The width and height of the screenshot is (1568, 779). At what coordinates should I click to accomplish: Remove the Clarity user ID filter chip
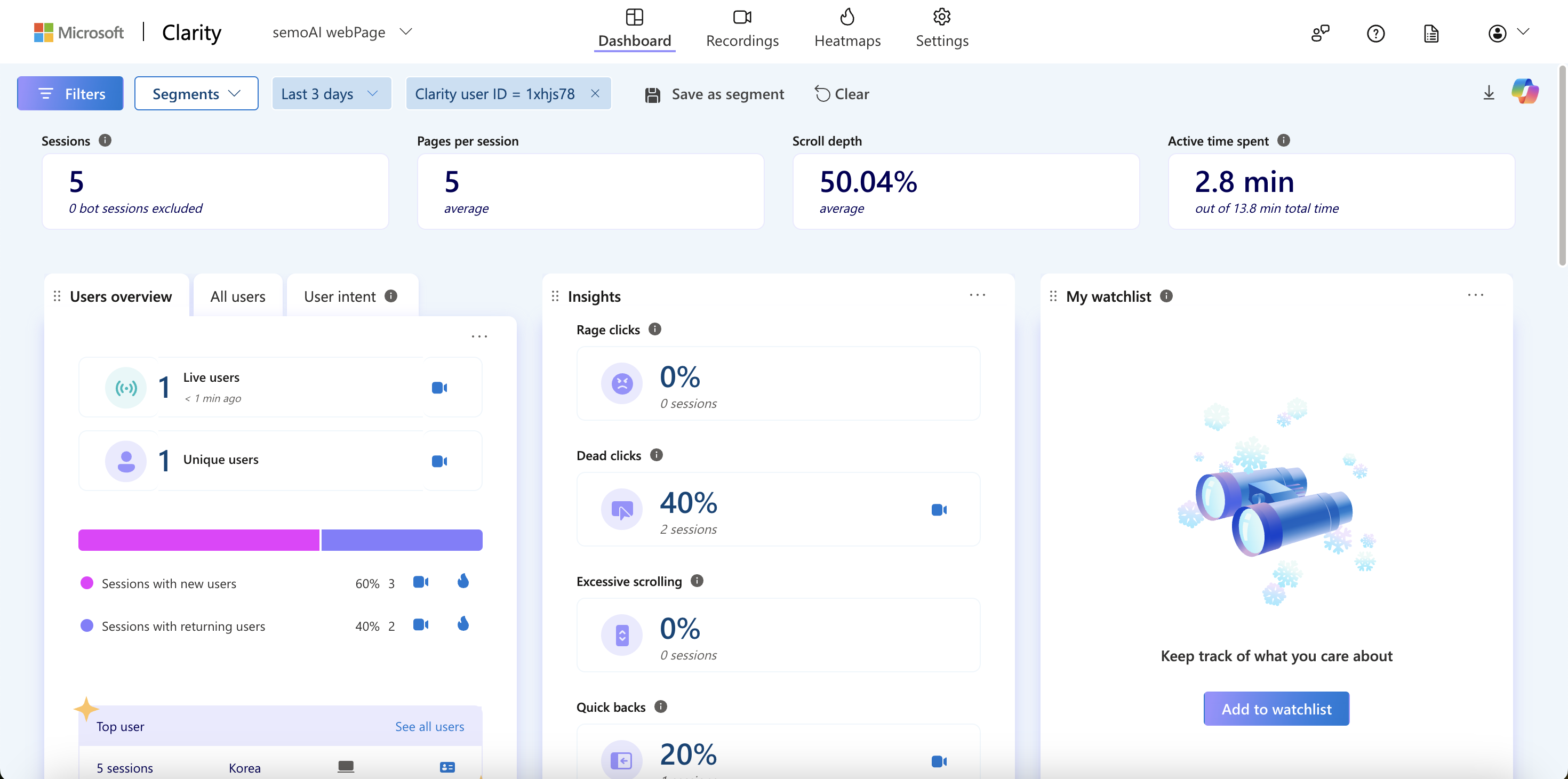coord(595,93)
